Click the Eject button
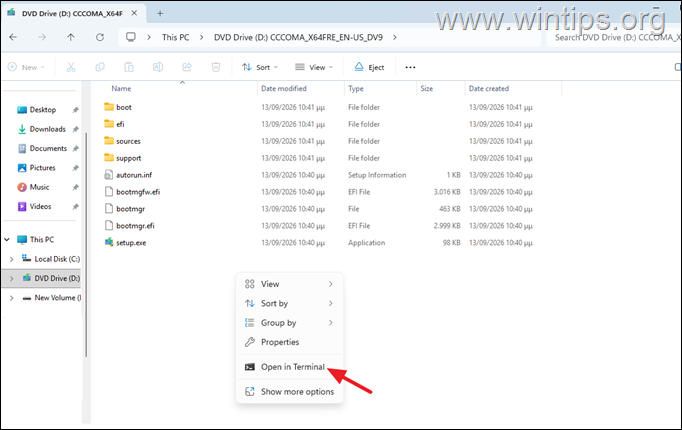Image resolution: width=682 pixels, height=430 pixels. (x=370, y=67)
